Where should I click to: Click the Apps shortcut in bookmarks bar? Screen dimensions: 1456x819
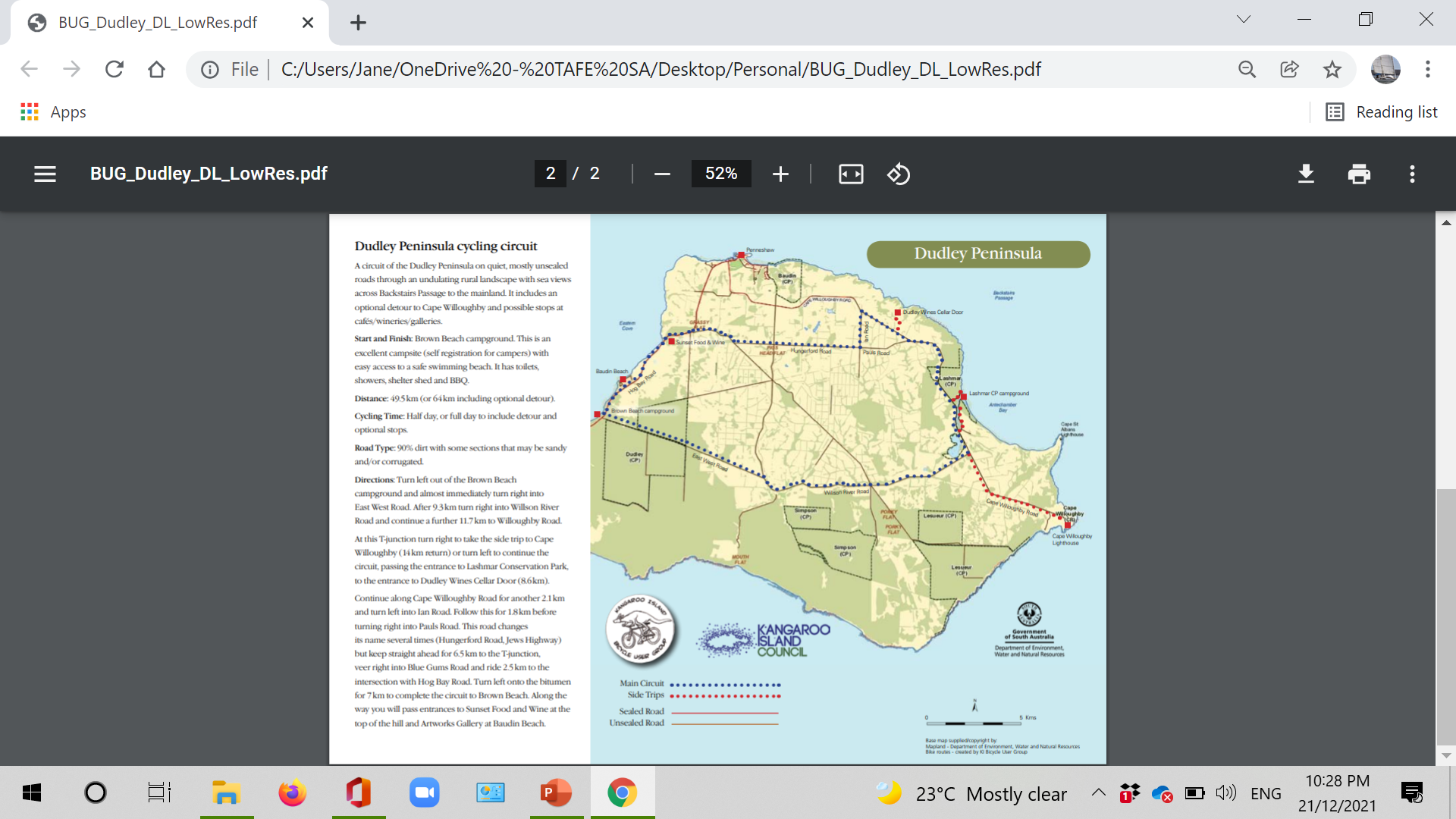coord(53,112)
